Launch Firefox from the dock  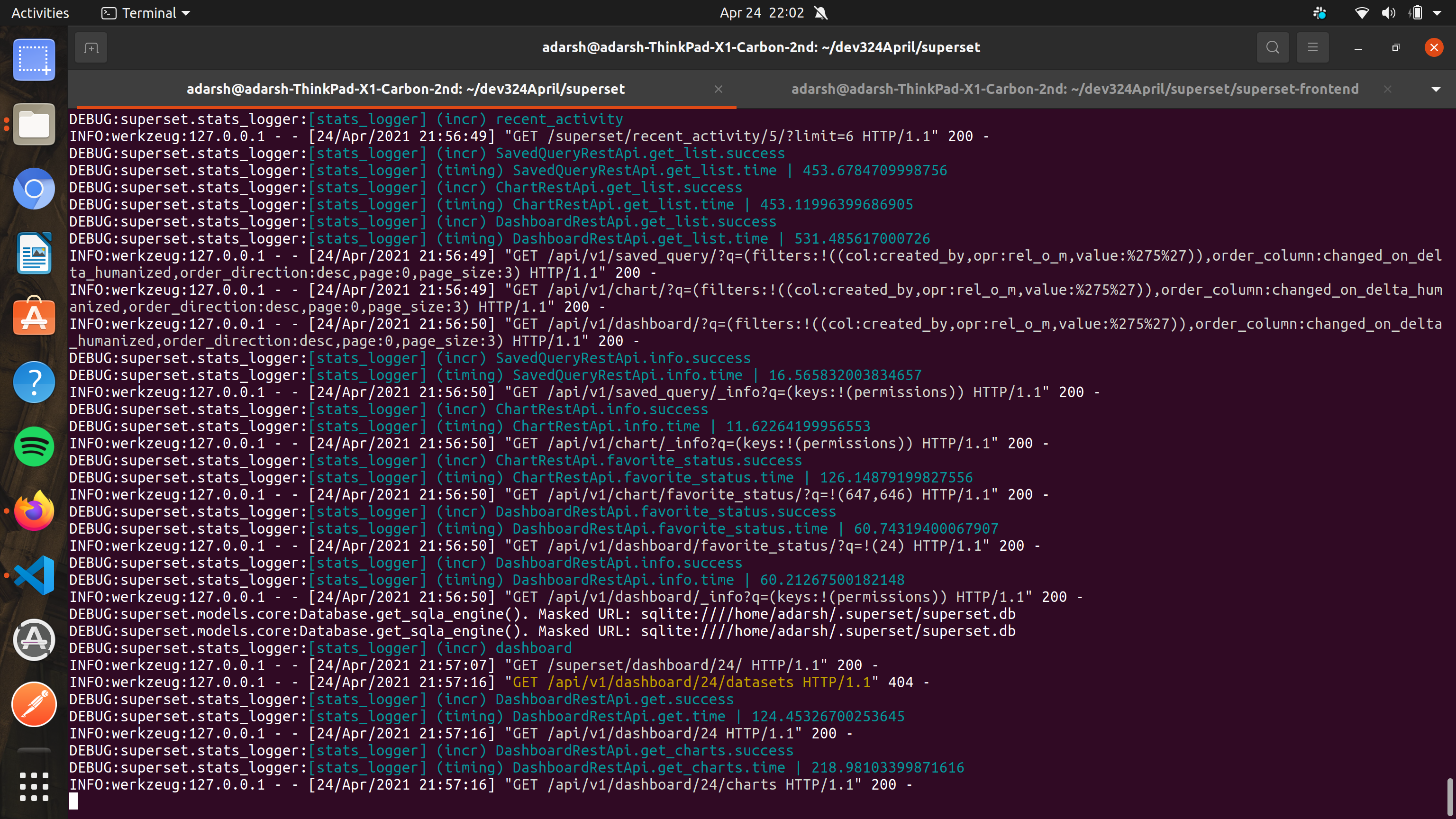click(34, 511)
